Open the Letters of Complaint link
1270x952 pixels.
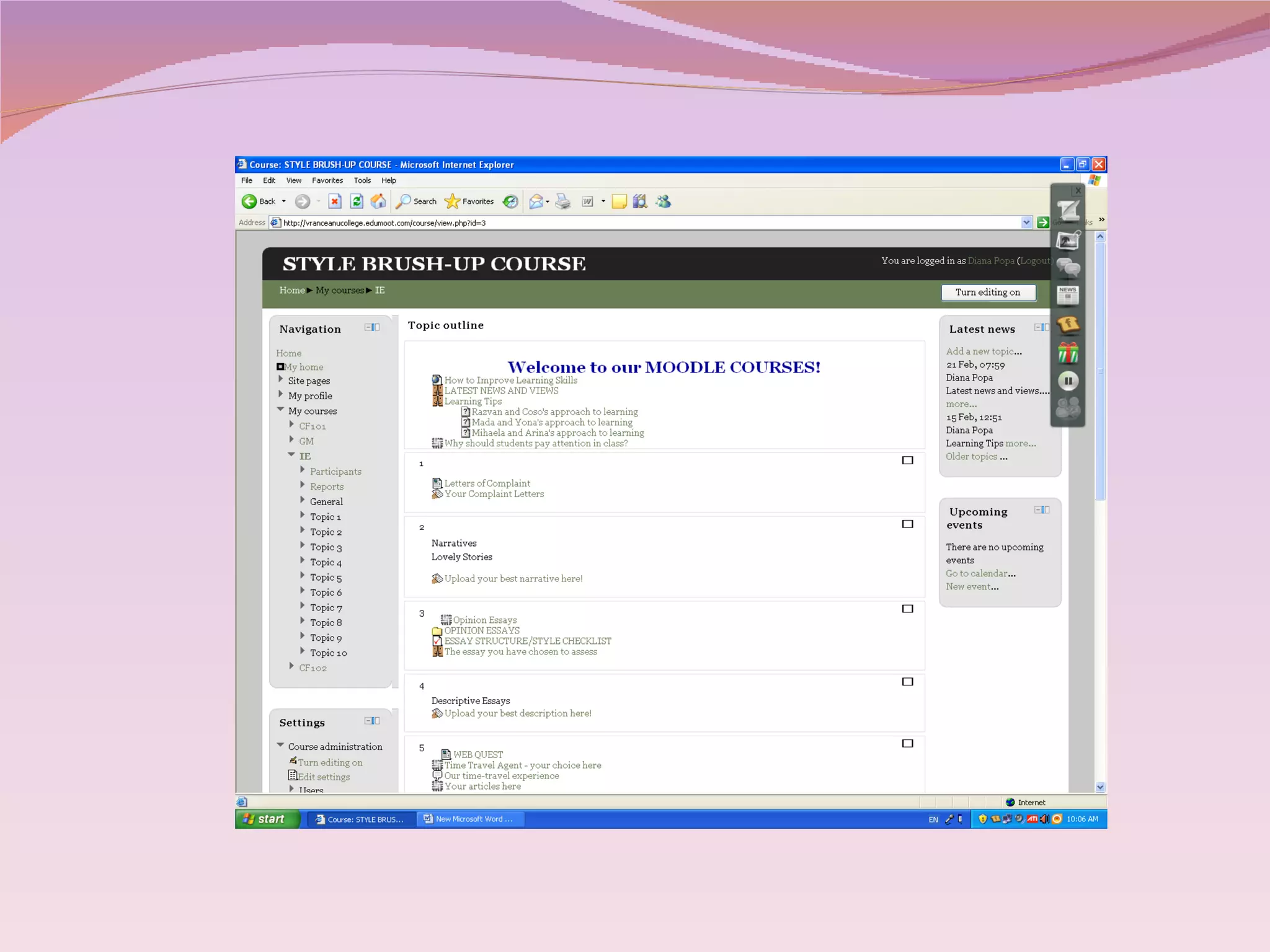tap(487, 483)
